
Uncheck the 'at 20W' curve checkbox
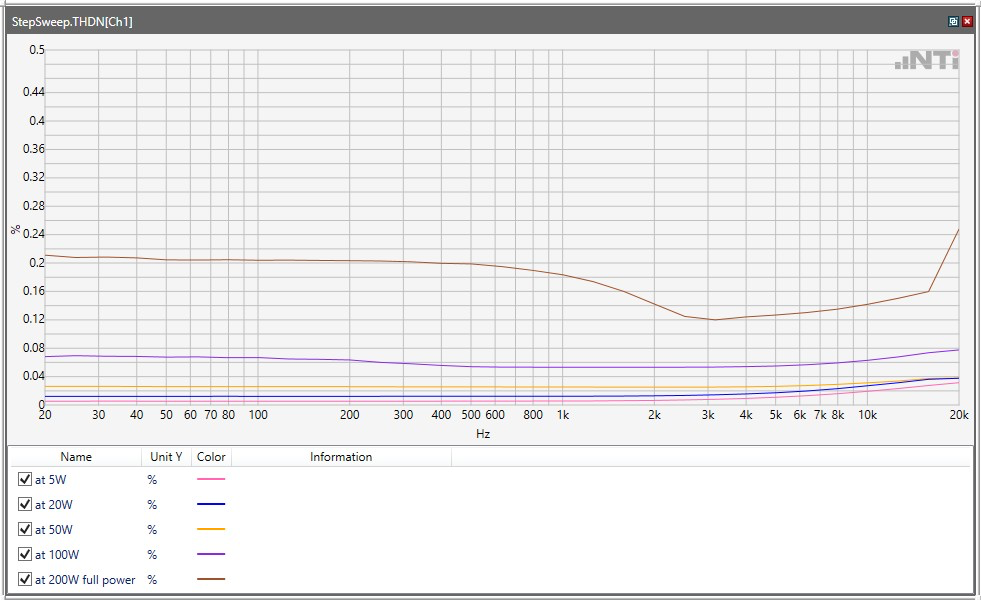point(25,505)
